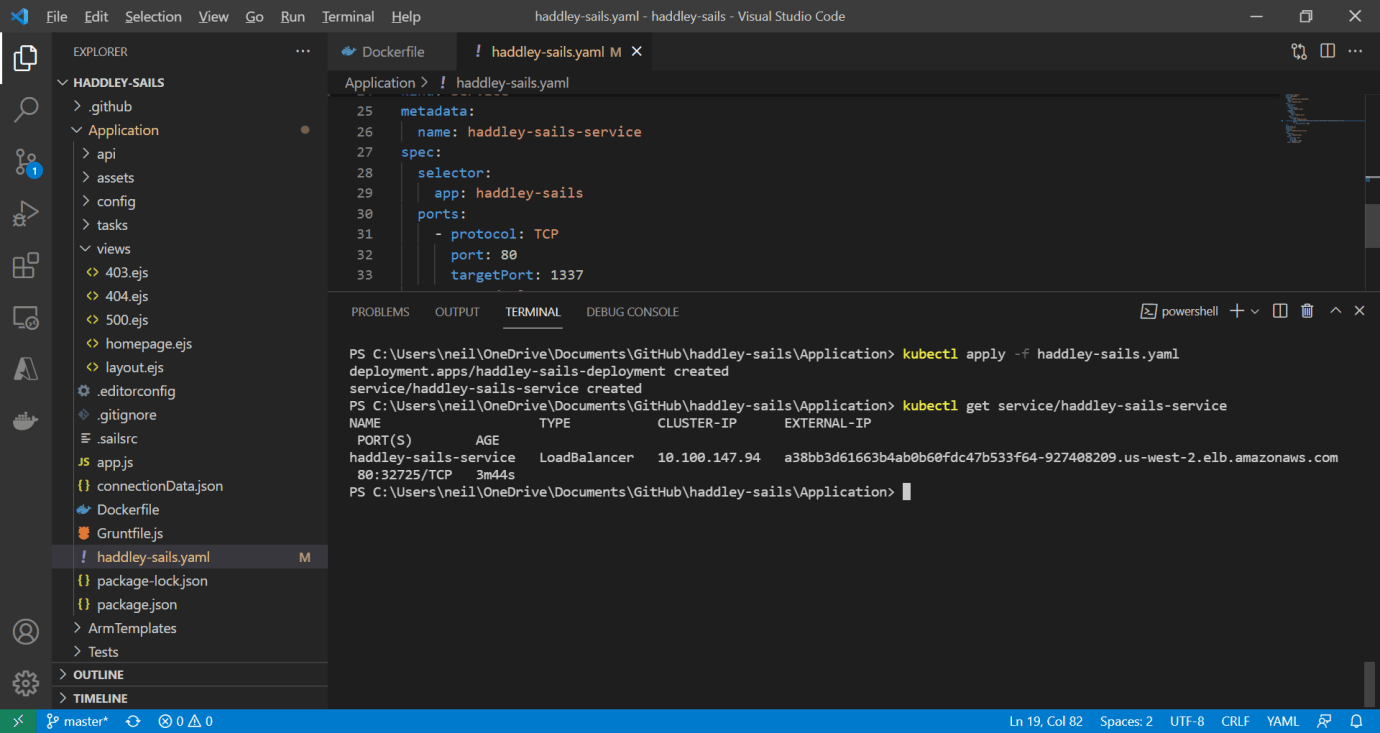
Task: Open the Docker view icon
Action: [26, 422]
